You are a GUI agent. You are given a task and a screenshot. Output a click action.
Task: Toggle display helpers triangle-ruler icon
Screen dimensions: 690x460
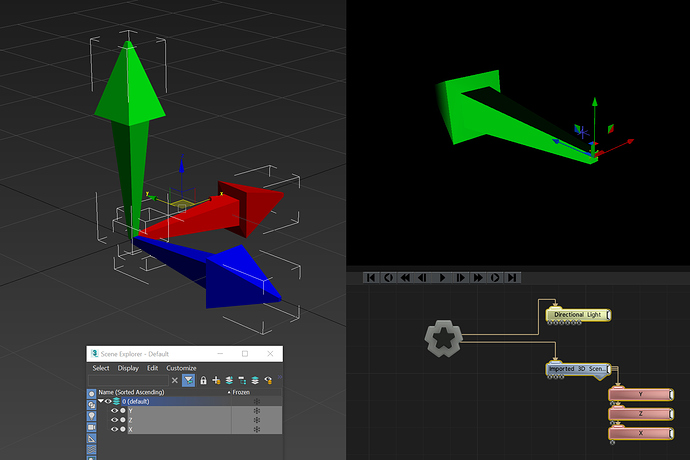click(x=92, y=438)
